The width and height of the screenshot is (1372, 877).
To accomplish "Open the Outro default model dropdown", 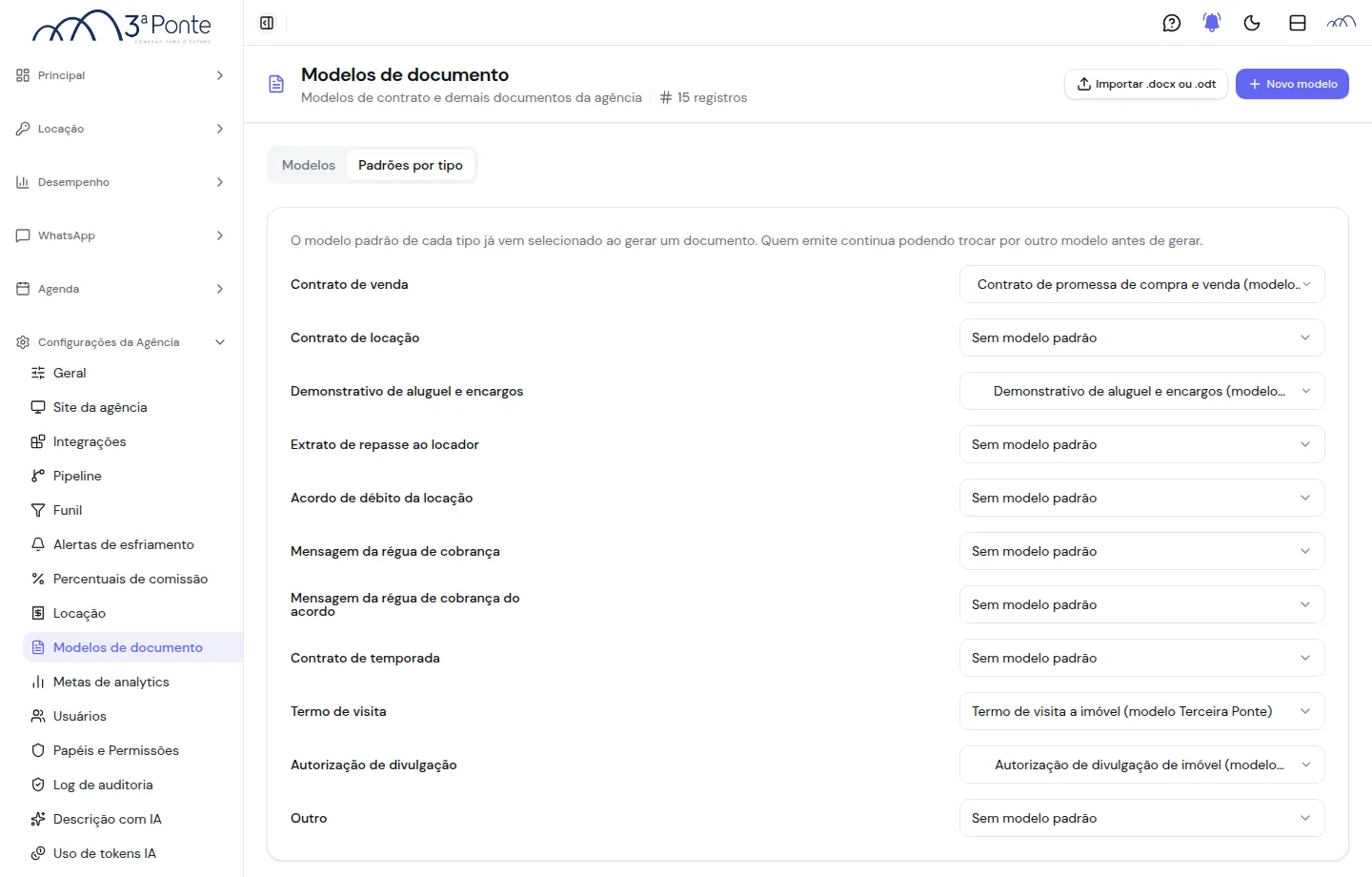I will (1141, 818).
